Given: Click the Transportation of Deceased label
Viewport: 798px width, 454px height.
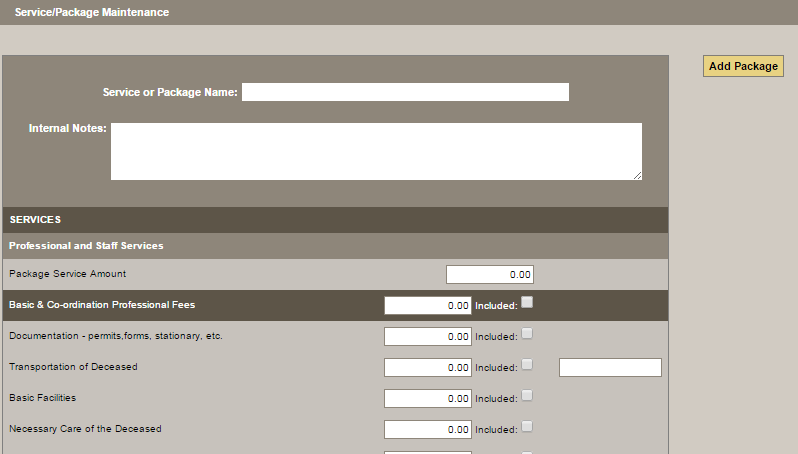Looking at the screenshot, I should pyautogui.click(x=73, y=367).
